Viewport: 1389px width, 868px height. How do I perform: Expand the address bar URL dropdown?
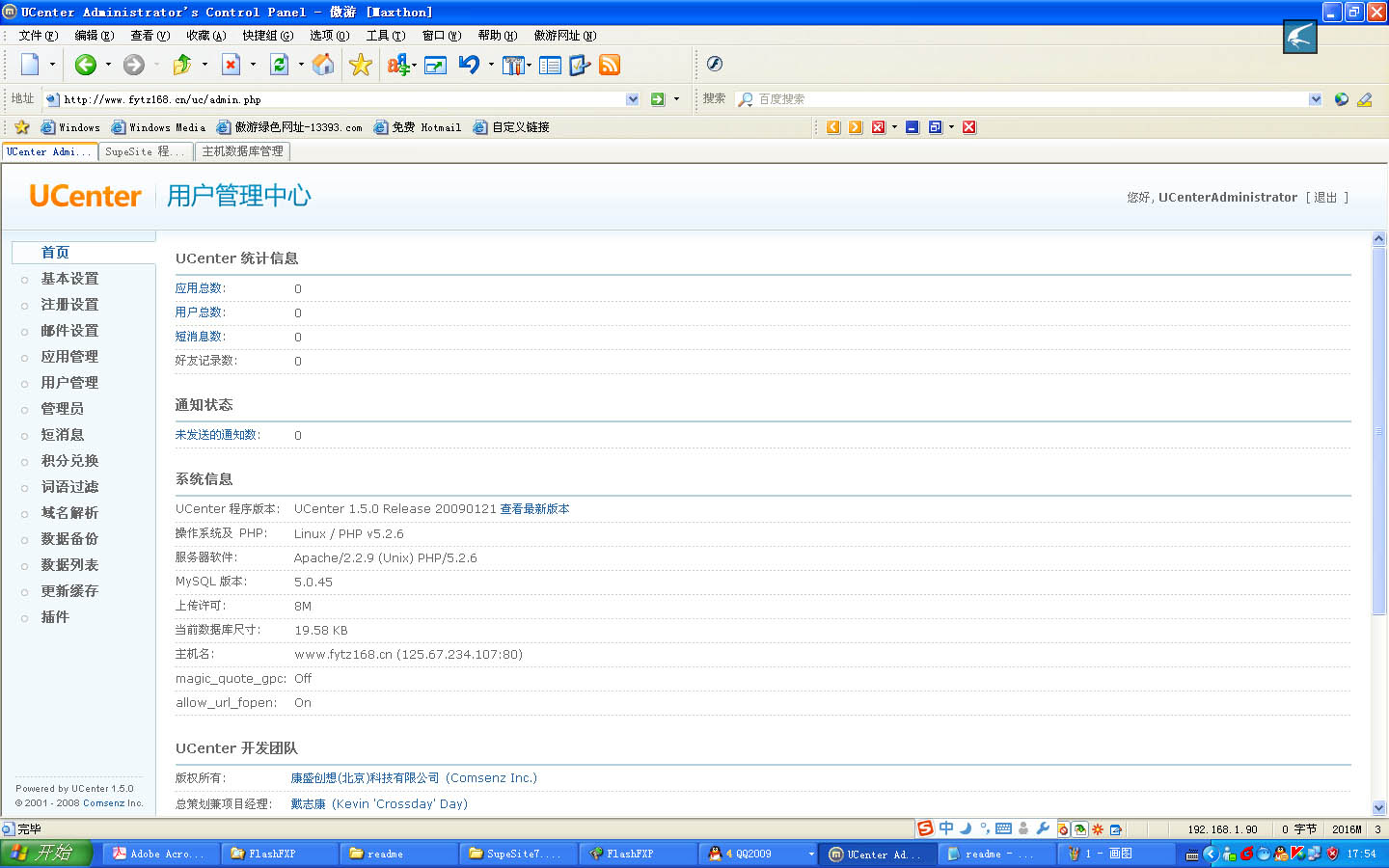[x=633, y=99]
